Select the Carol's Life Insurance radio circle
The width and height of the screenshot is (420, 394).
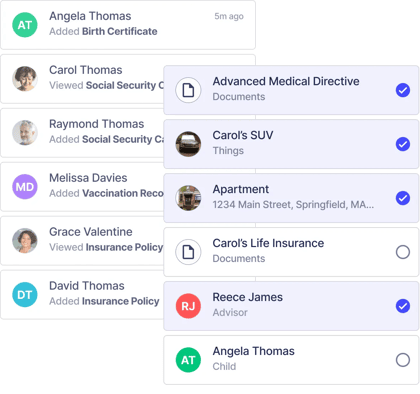click(403, 252)
